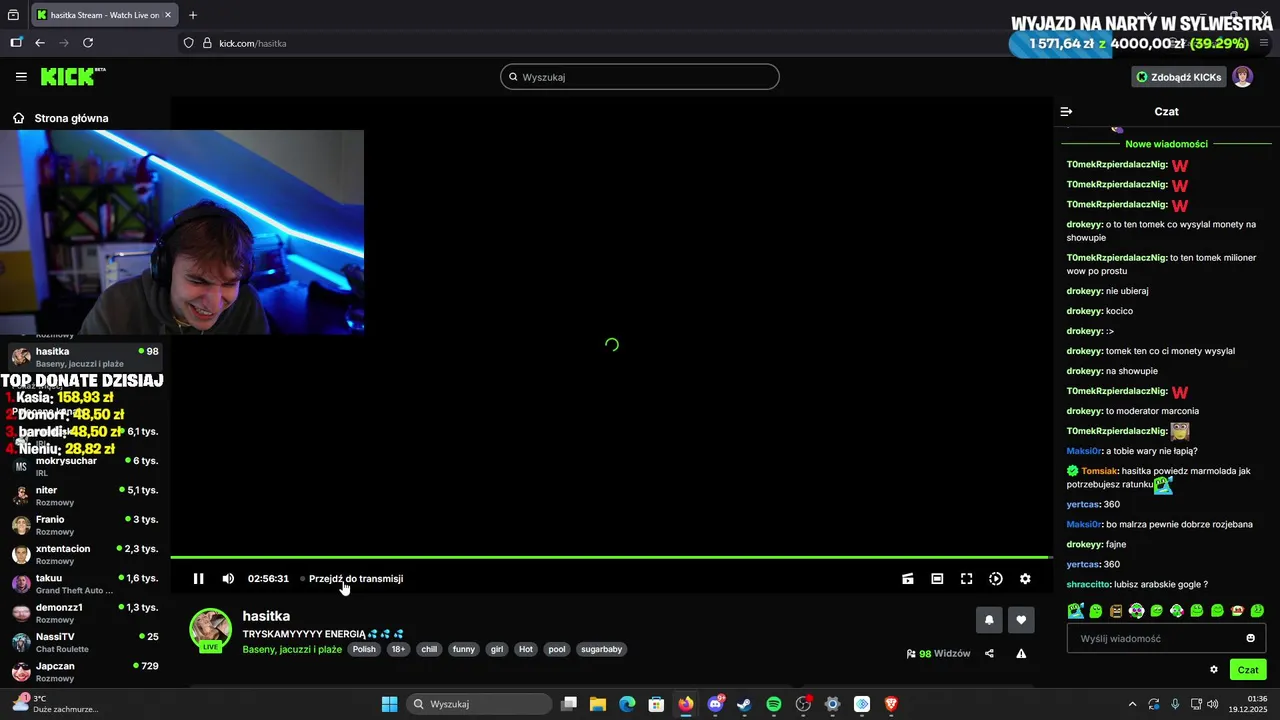Show hidden system tray icons
1280x720 pixels.
point(1132,704)
